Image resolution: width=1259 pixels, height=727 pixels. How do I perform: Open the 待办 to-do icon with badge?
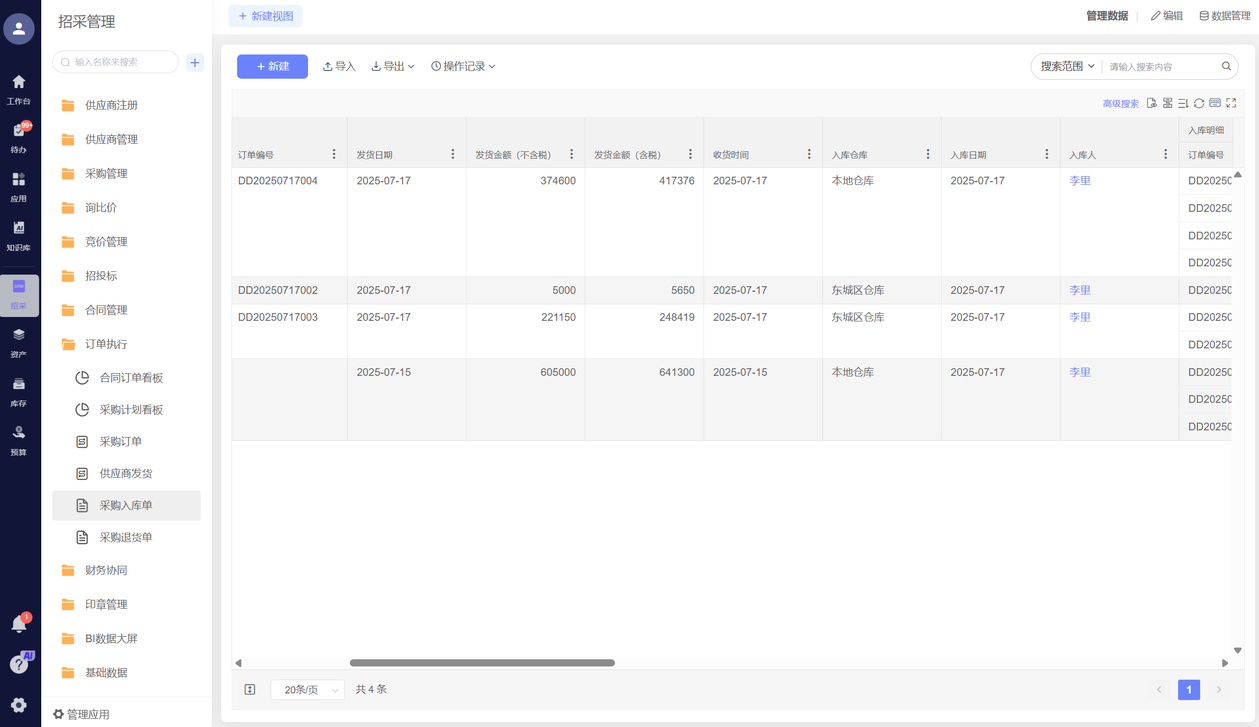(18, 137)
